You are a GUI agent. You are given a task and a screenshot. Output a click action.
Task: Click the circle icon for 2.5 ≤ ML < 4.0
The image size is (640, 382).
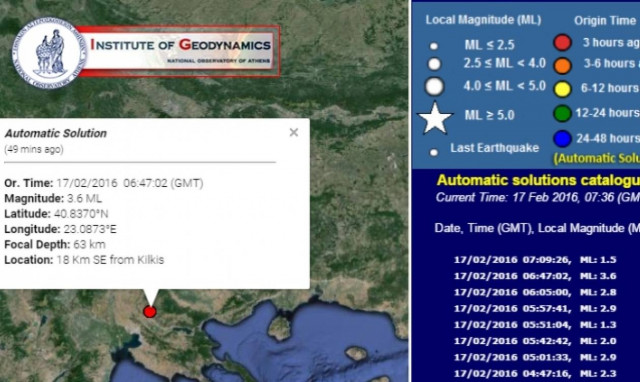(434, 64)
